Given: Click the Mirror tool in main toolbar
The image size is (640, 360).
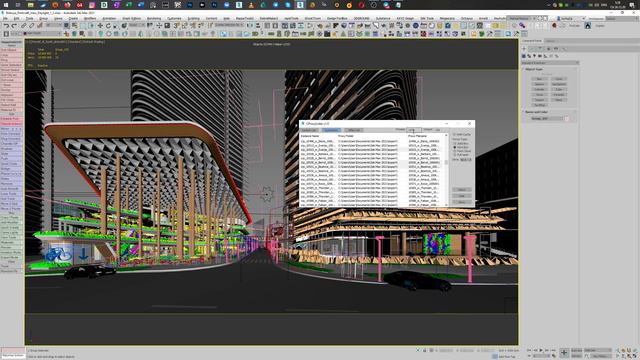Looking at the screenshot, I should pyautogui.click(x=250, y=25).
